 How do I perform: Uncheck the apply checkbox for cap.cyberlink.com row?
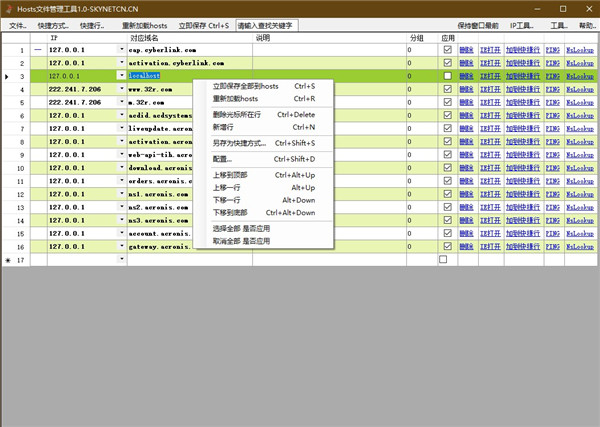[447, 49]
